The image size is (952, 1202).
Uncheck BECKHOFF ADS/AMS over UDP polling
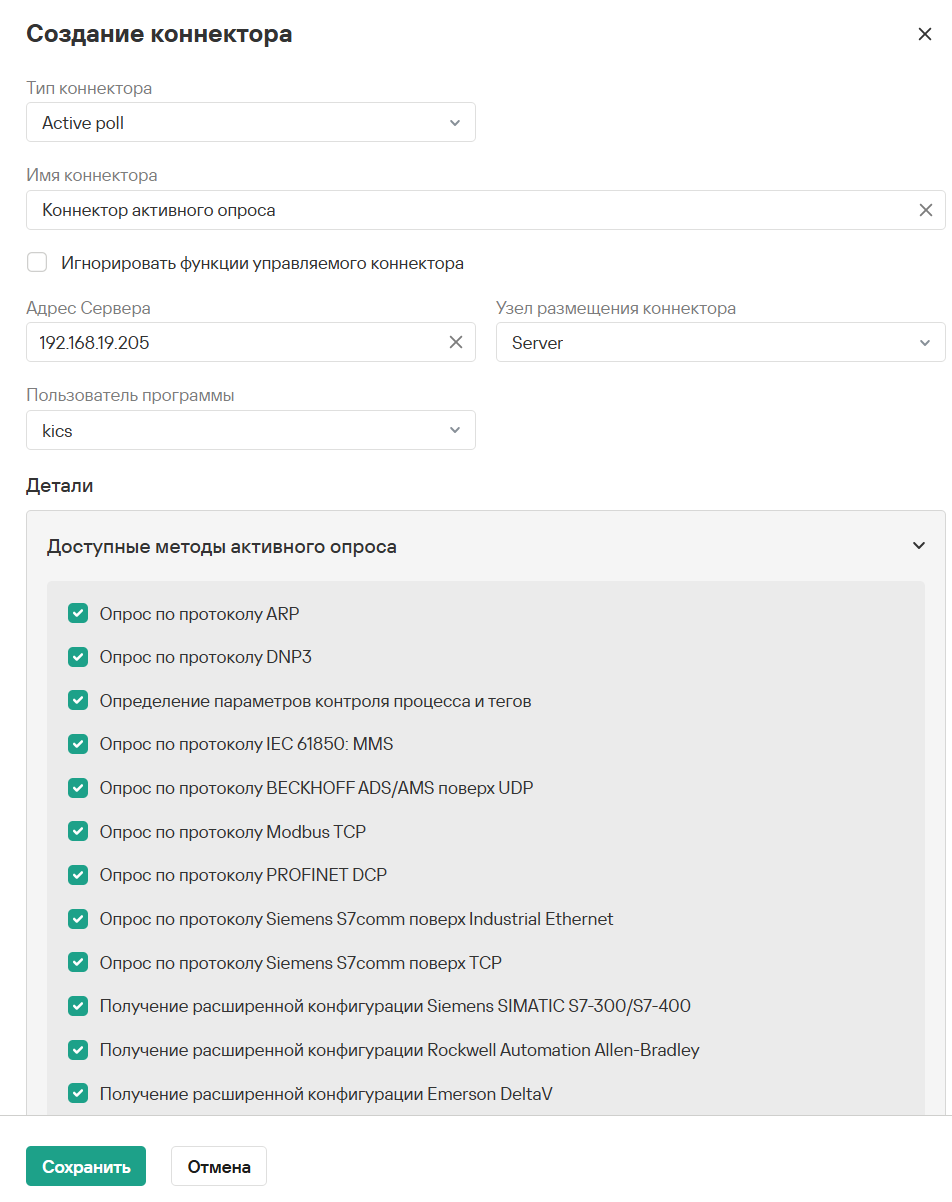tap(78, 788)
